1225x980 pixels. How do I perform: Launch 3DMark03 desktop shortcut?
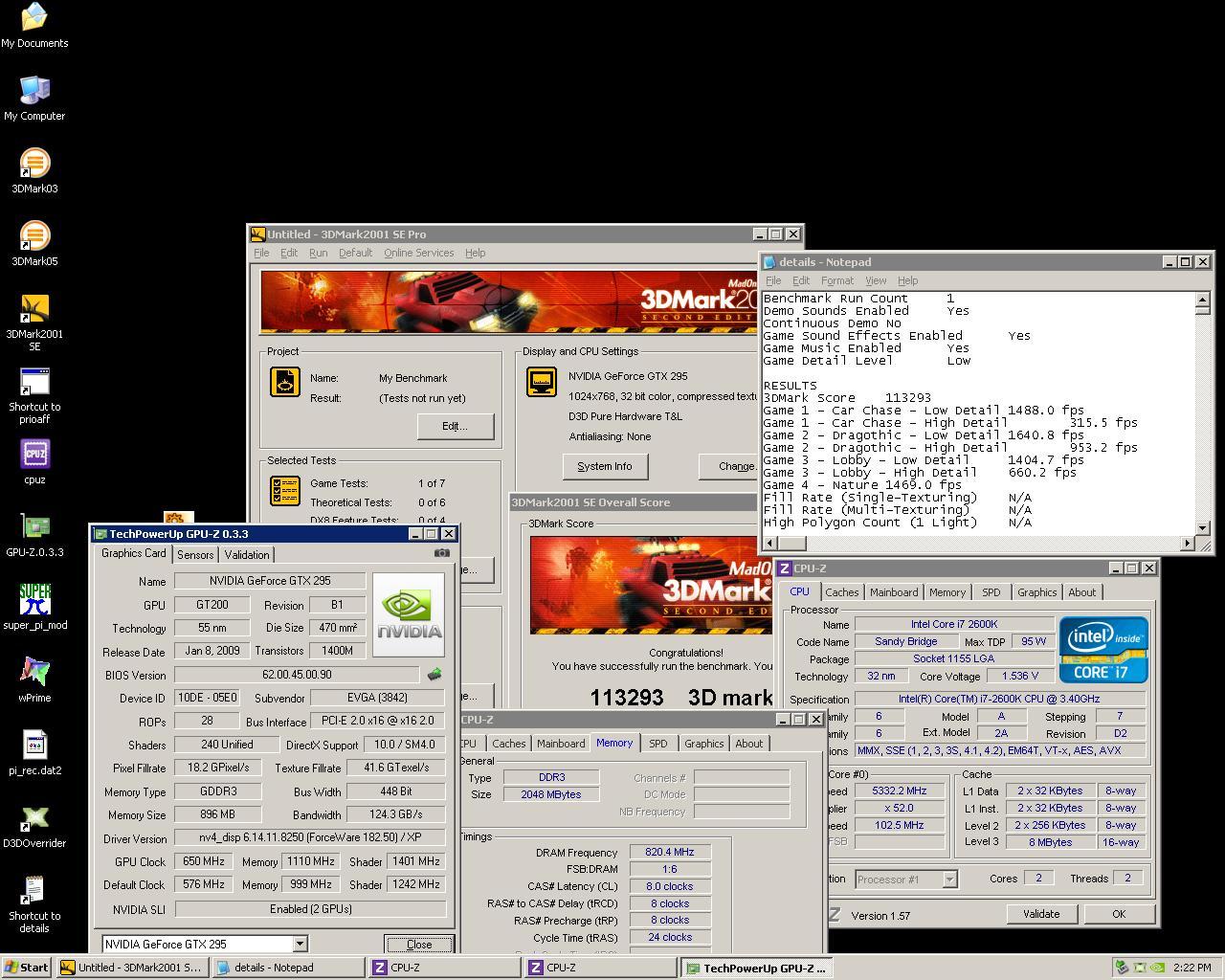click(34, 171)
